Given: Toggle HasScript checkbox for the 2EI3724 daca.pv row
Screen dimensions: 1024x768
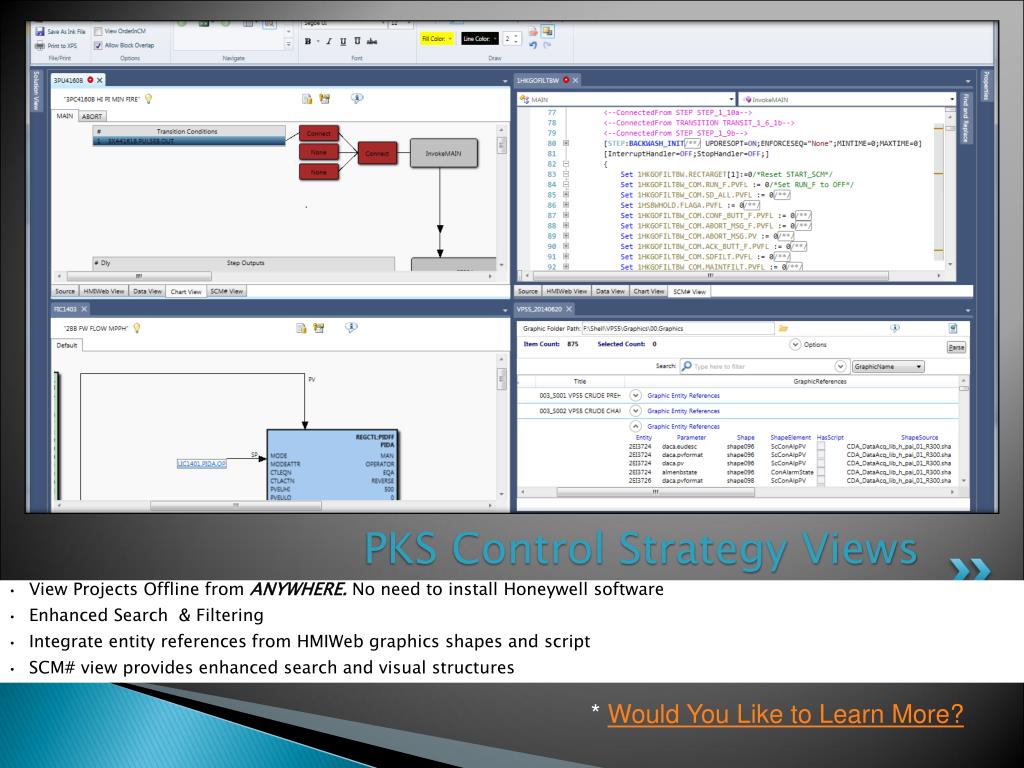Looking at the screenshot, I should pyautogui.click(x=821, y=464).
